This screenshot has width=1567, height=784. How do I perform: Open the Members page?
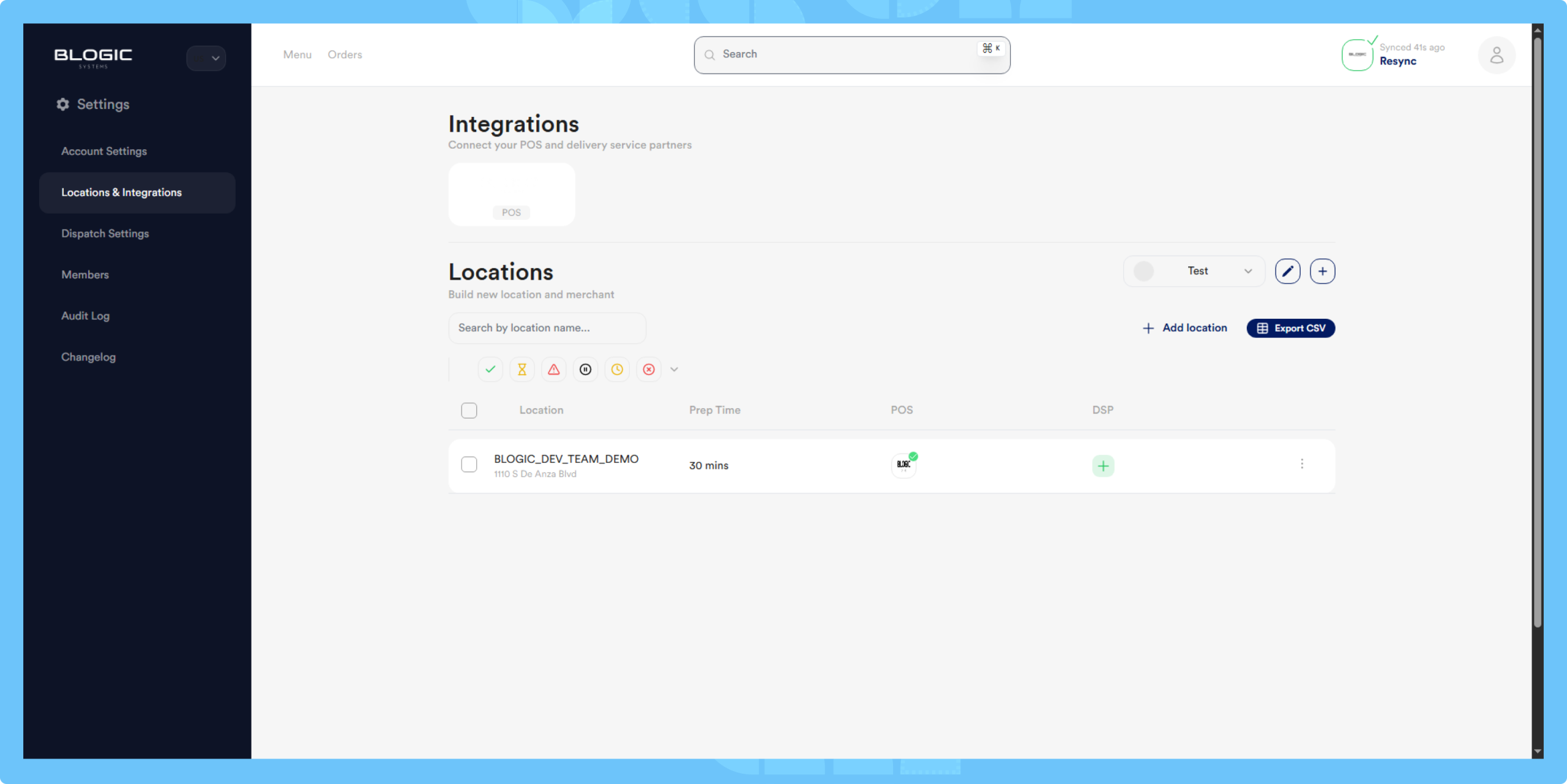click(85, 275)
